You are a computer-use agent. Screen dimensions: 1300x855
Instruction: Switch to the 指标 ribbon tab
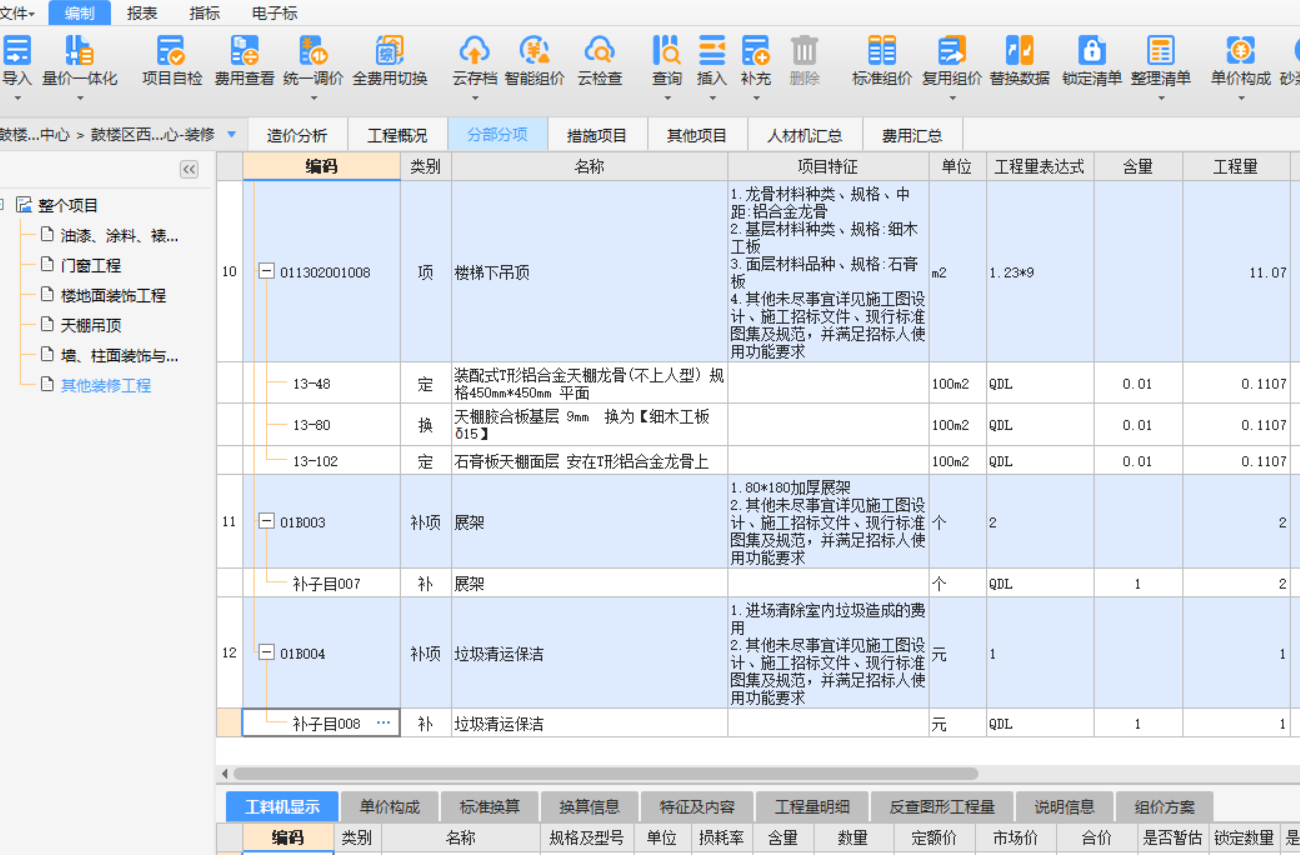(204, 13)
